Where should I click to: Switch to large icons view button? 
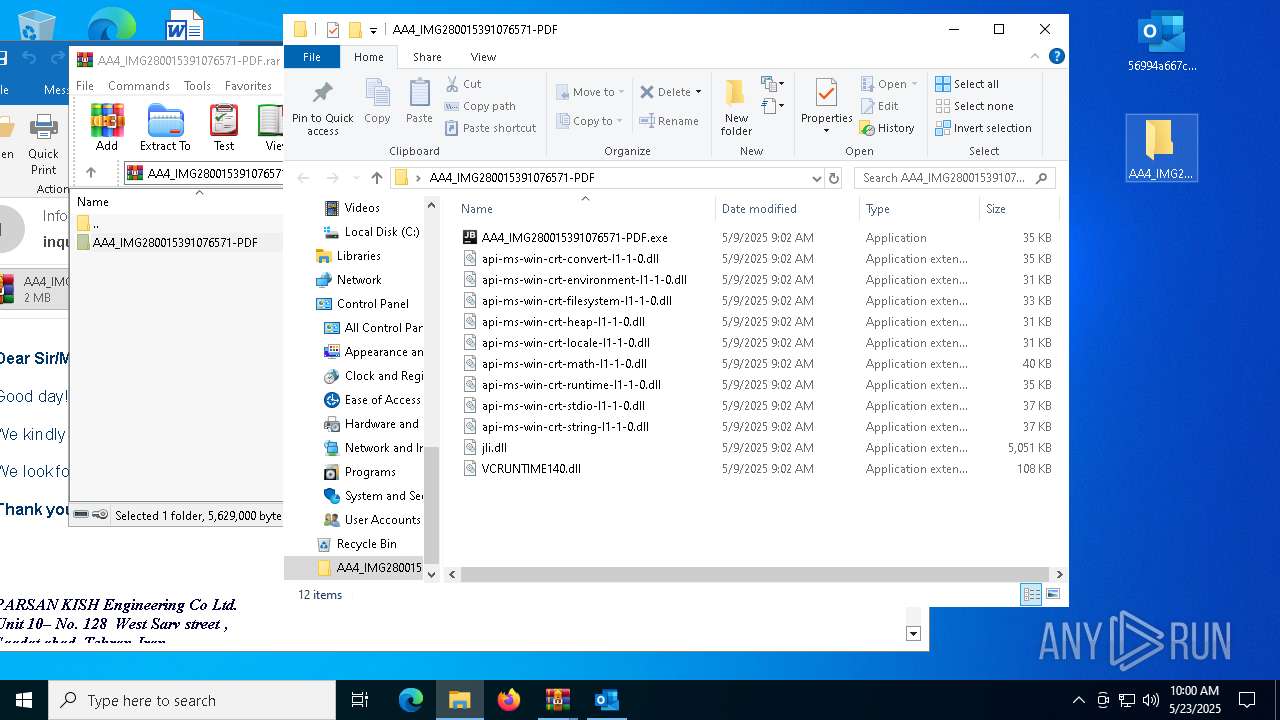[x=1052, y=594]
